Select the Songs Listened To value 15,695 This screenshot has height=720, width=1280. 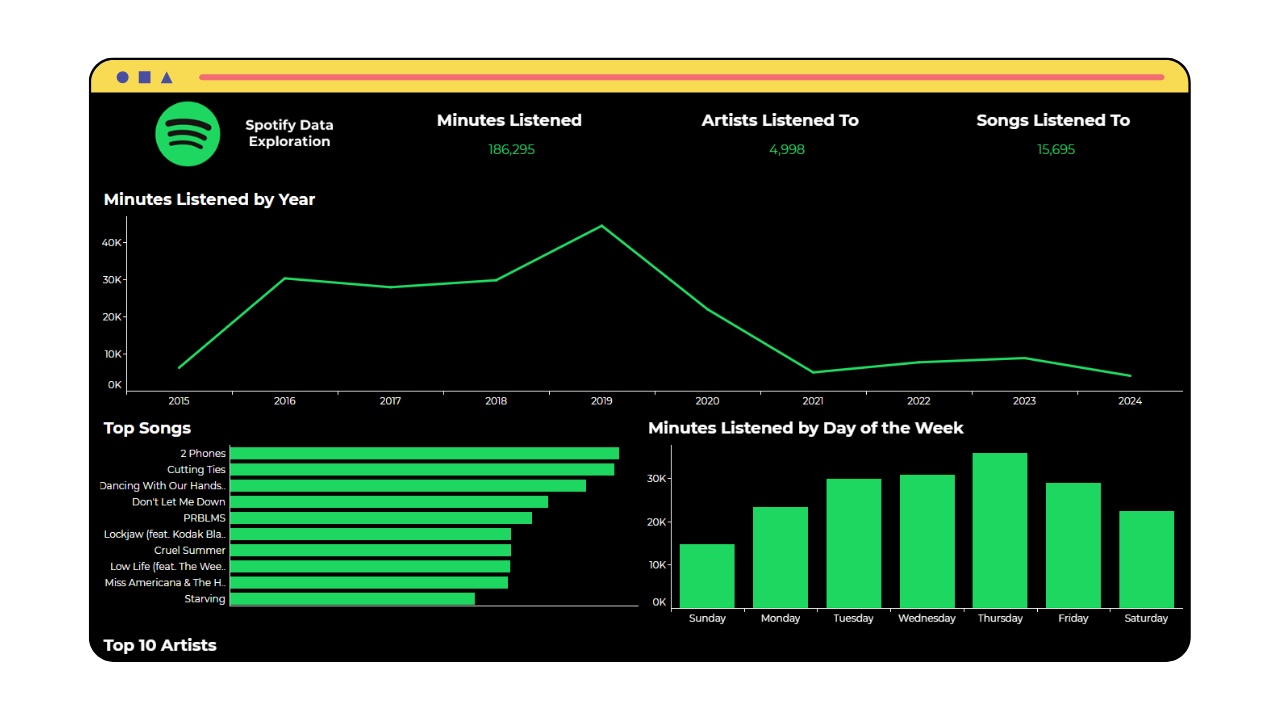coord(1056,149)
